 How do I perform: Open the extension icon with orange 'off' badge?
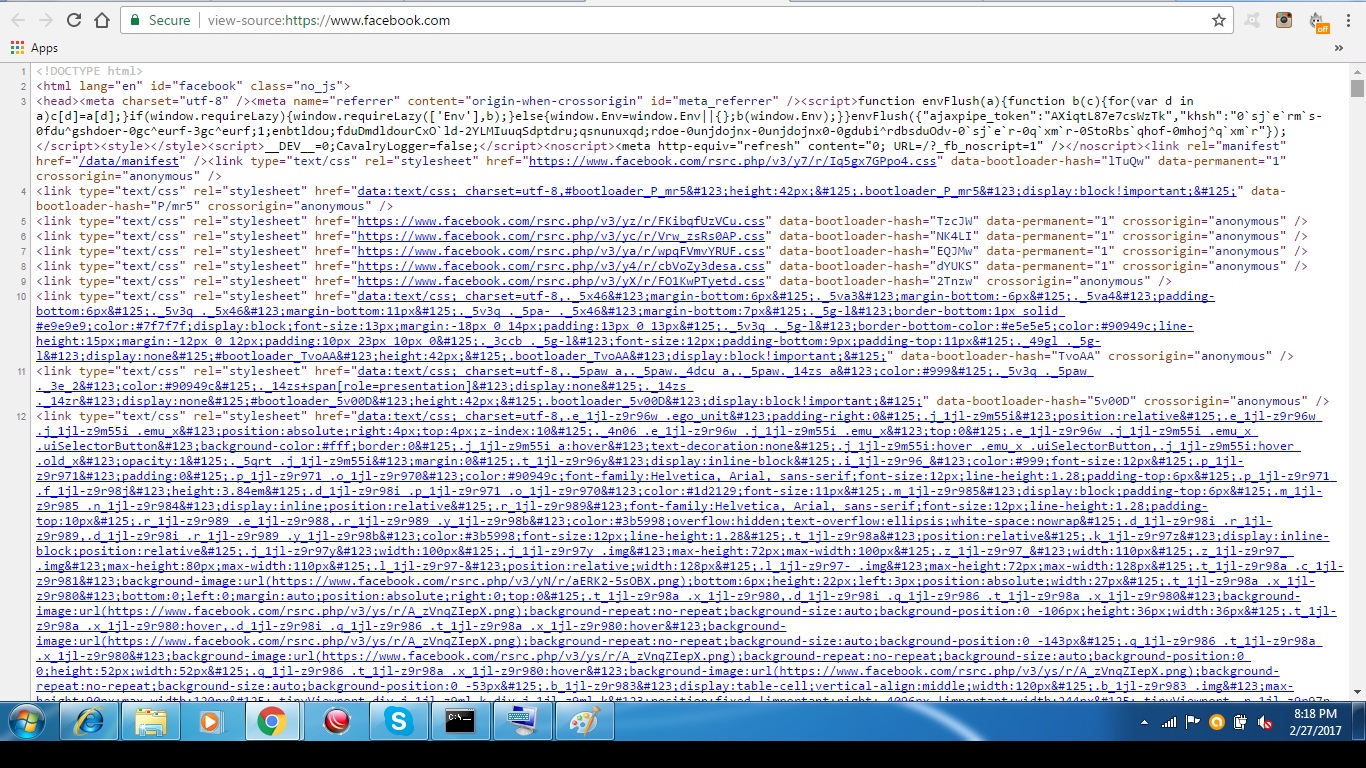click(1318, 22)
